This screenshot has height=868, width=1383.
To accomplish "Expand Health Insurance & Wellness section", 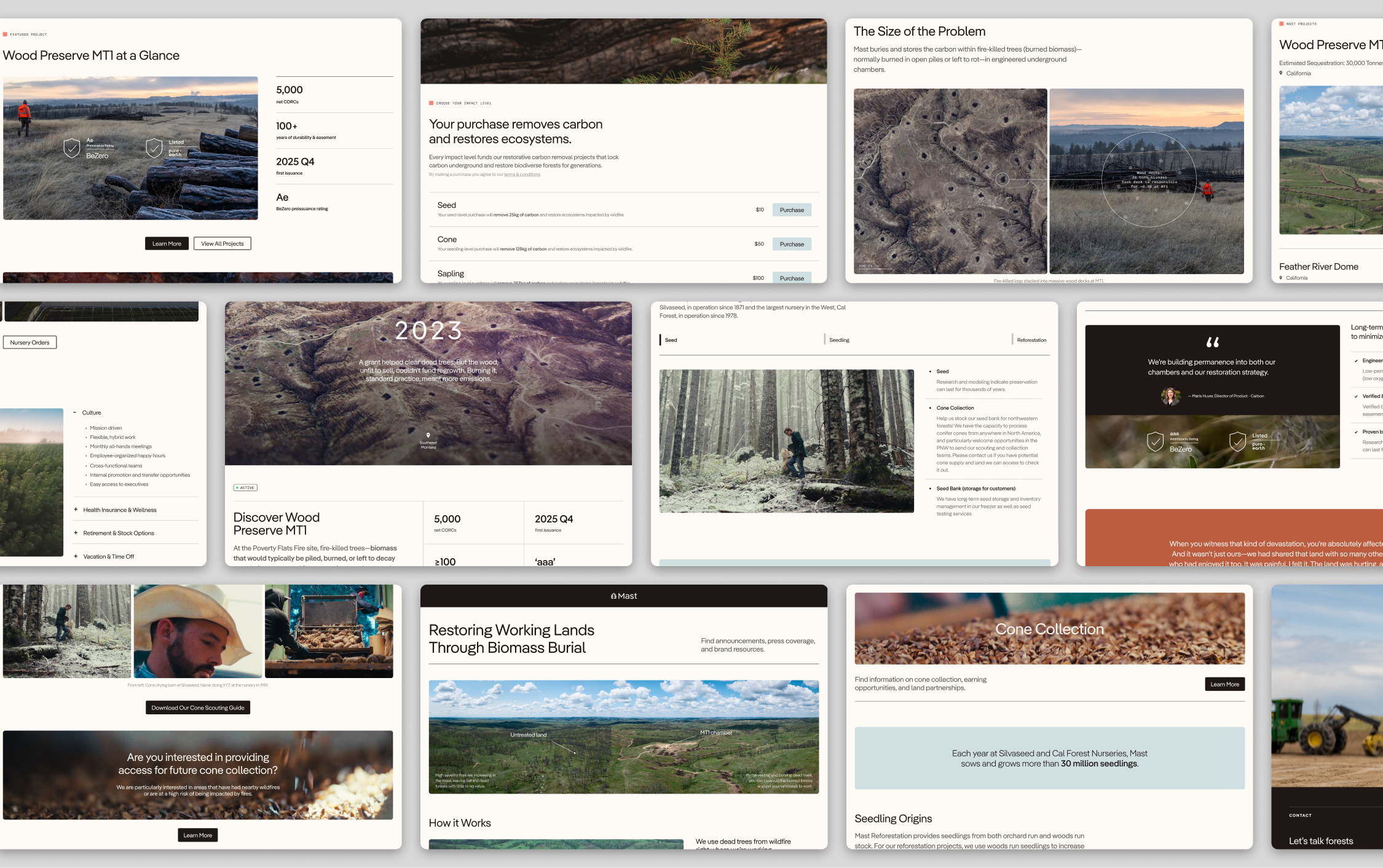I will pos(135,510).
